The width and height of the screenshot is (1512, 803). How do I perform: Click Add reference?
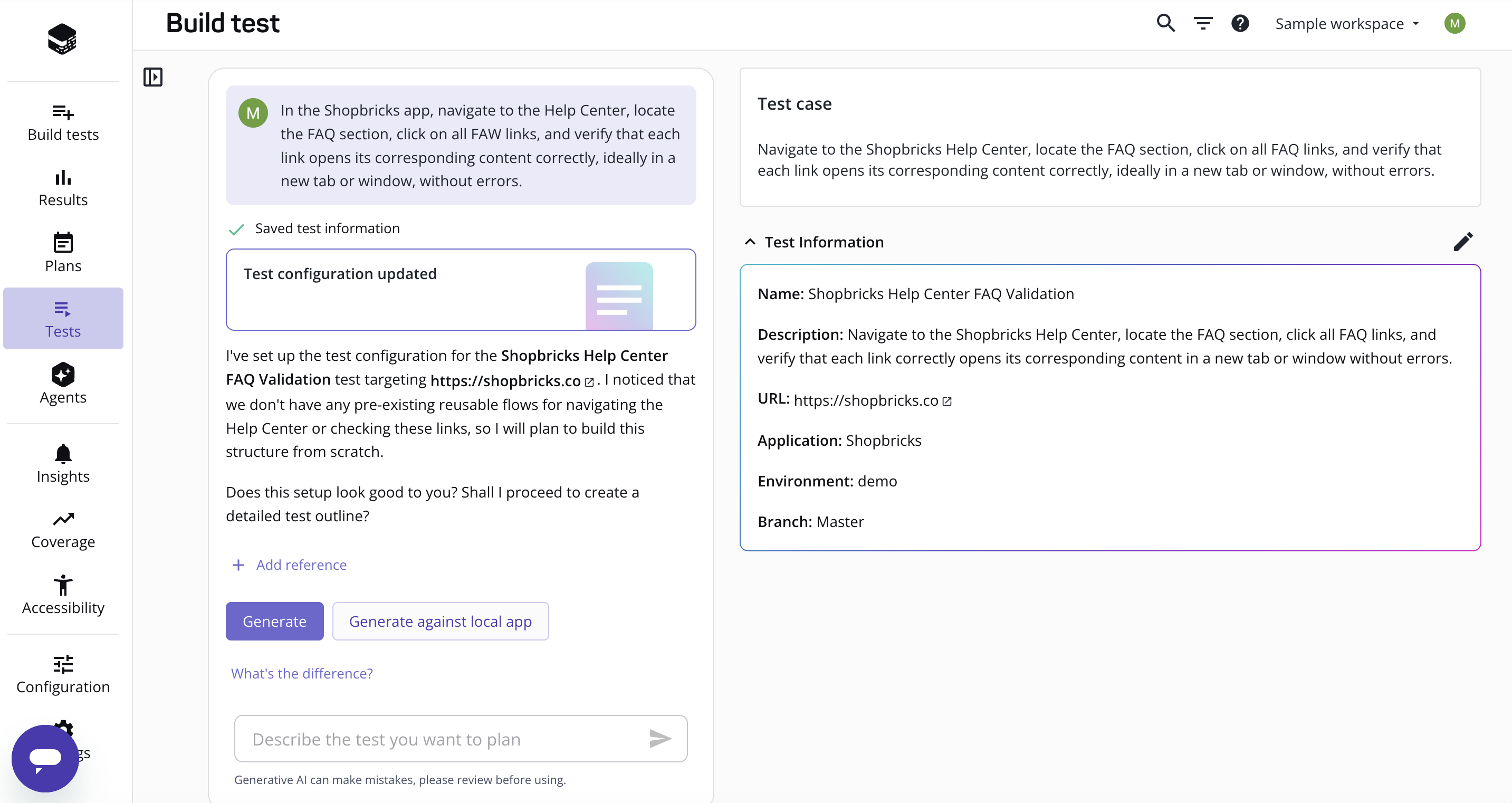[289, 565]
